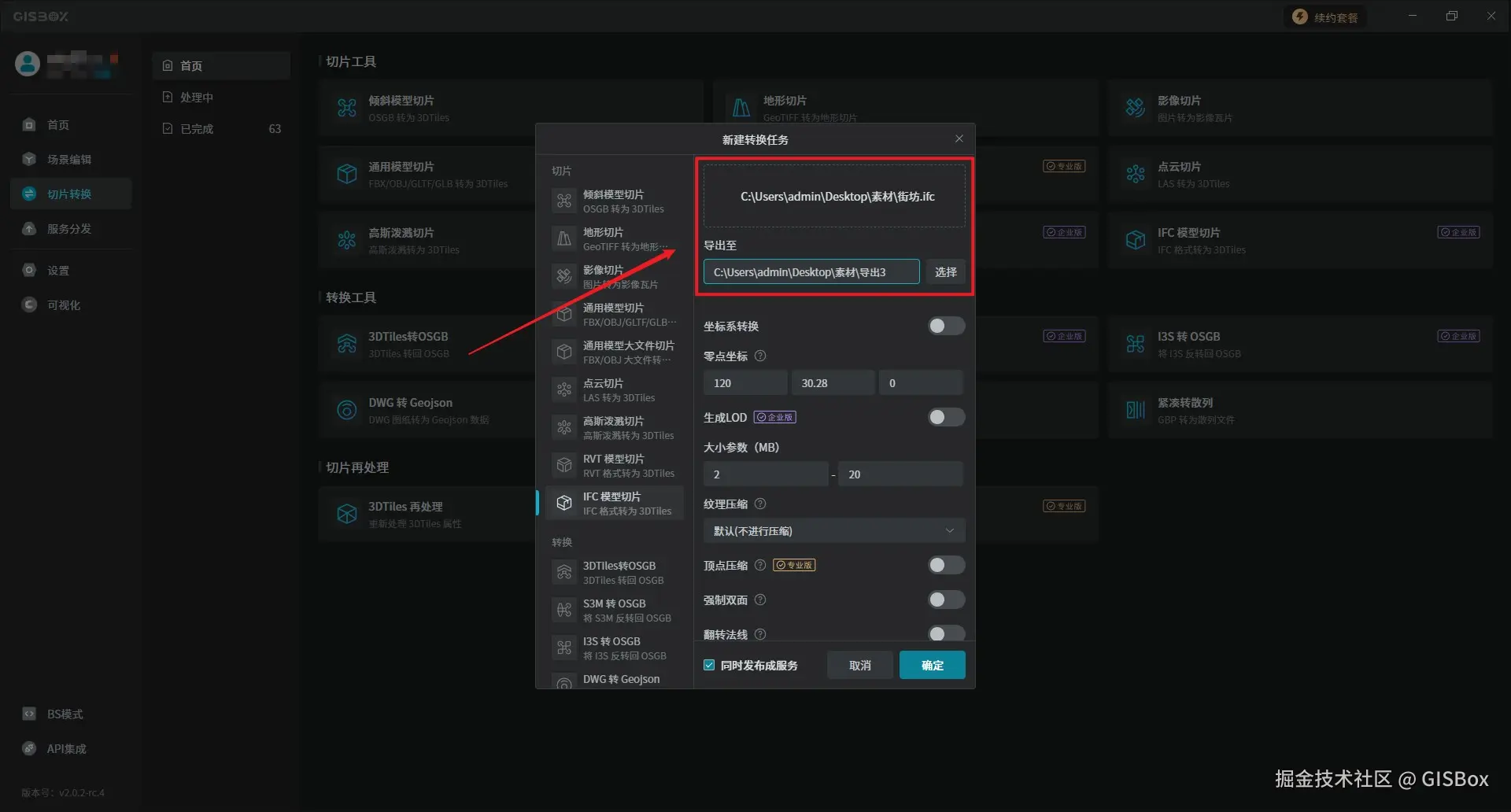The width and height of the screenshot is (1511, 812).
Task: Click the 3DTiles转OSGB icon in dialog list
Action: click(564, 572)
